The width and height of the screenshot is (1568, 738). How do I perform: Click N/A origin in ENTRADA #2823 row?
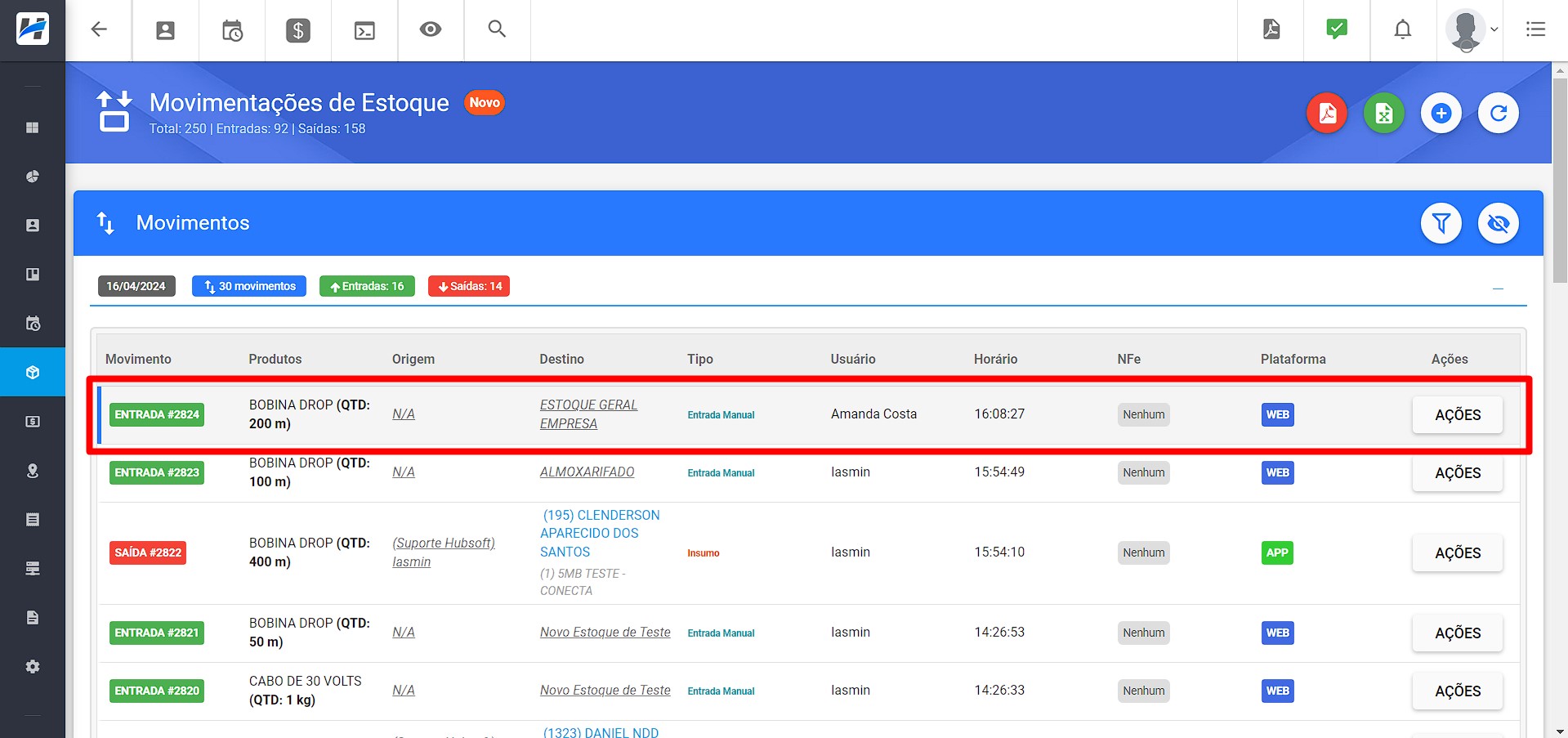click(404, 472)
